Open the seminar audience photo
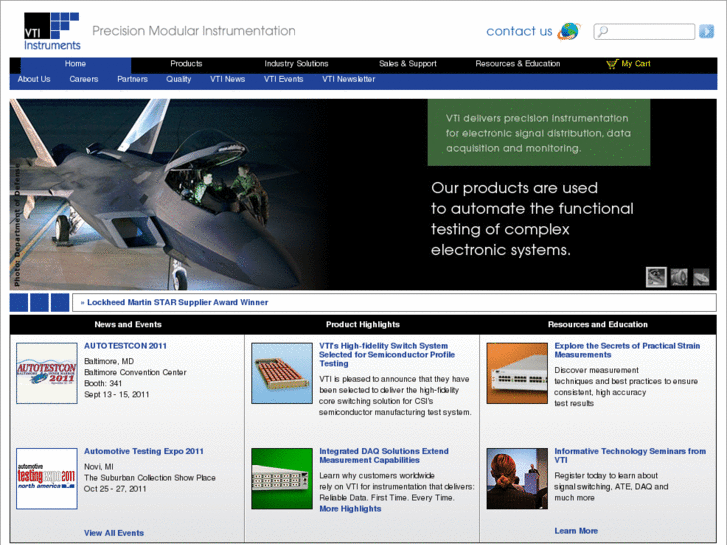This screenshot has width=727, height=545. tap(517, 479)
